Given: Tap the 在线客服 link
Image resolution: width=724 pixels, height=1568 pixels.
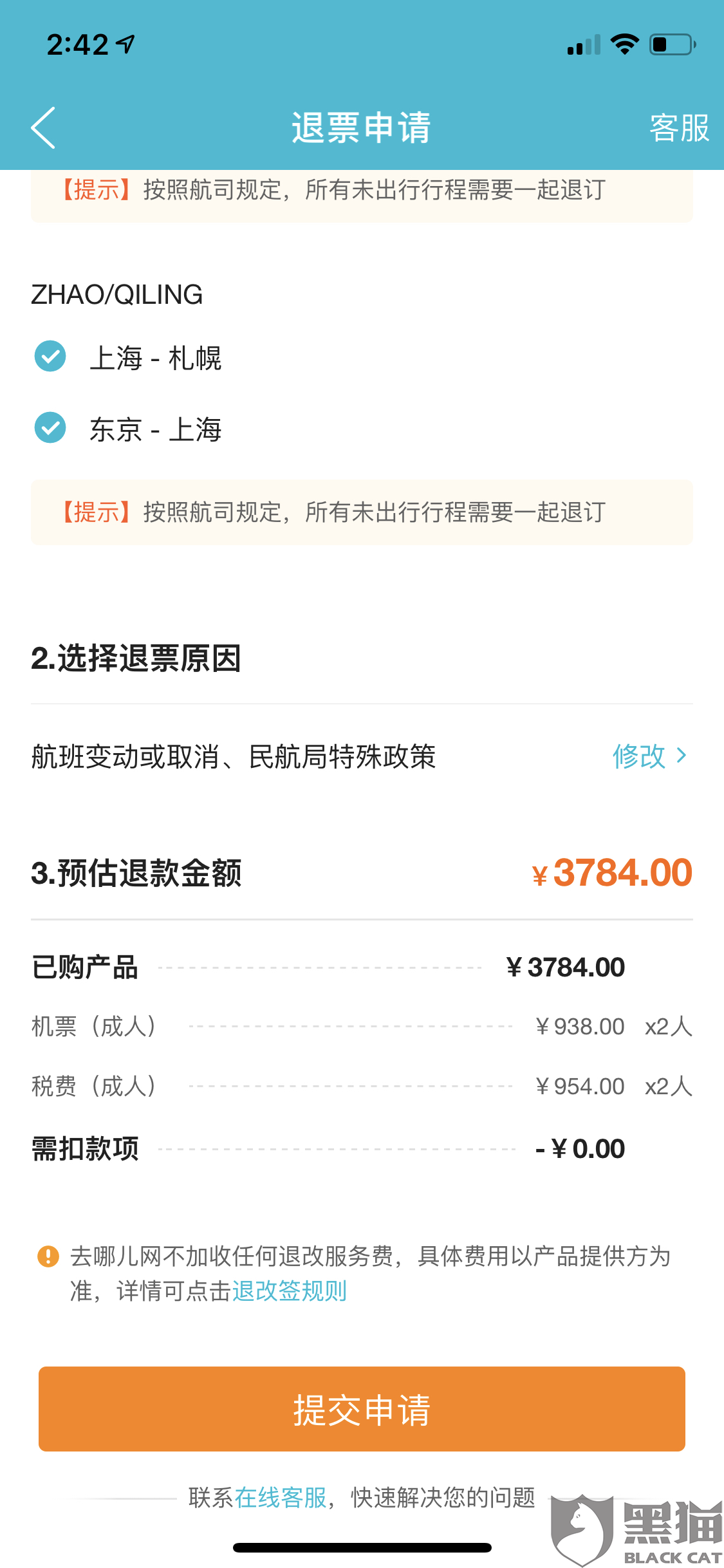Looking at the screenshot, I should [x=281, y=1497].
